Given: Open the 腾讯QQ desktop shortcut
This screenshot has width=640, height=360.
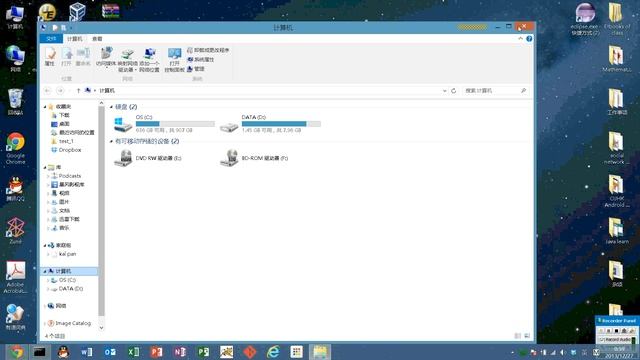Looking at the screenshot, I should (16, 189).
